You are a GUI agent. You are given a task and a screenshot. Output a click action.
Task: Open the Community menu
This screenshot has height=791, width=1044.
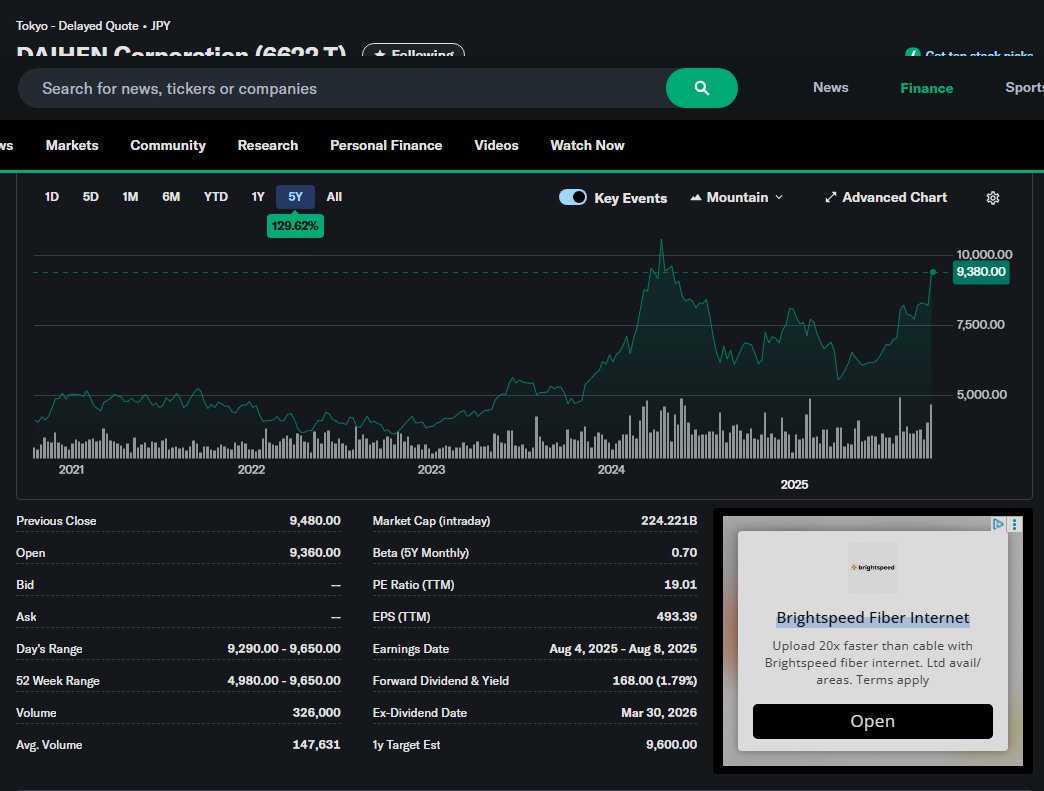click(168, 145)
